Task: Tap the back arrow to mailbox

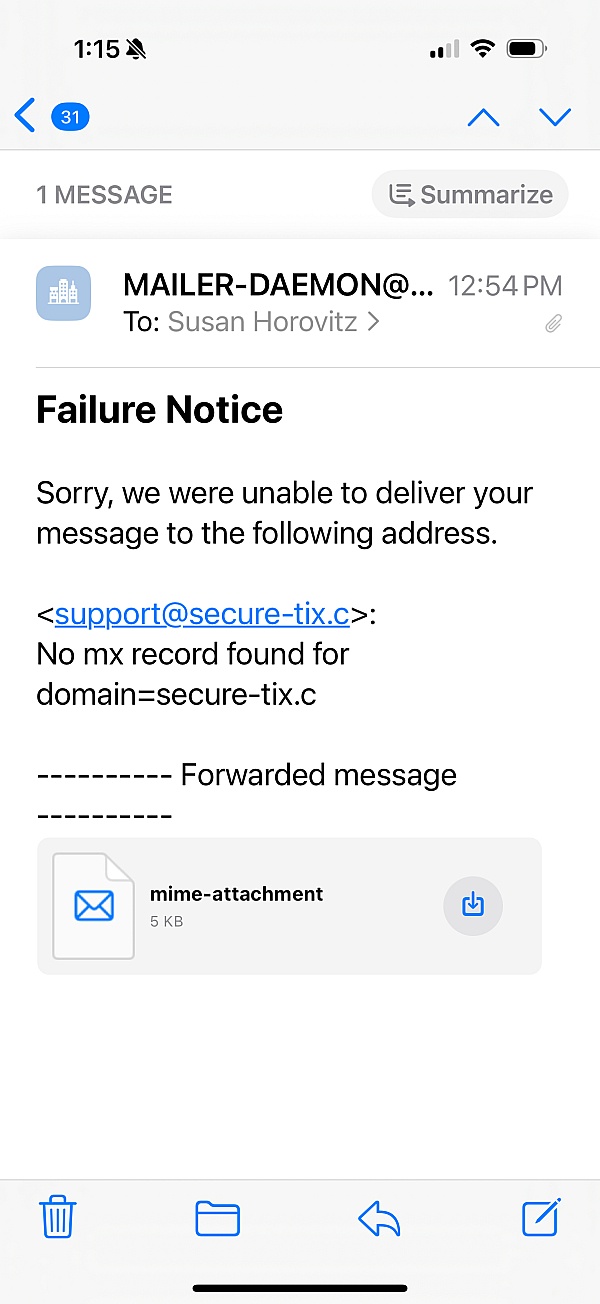Action: [25, 116]
